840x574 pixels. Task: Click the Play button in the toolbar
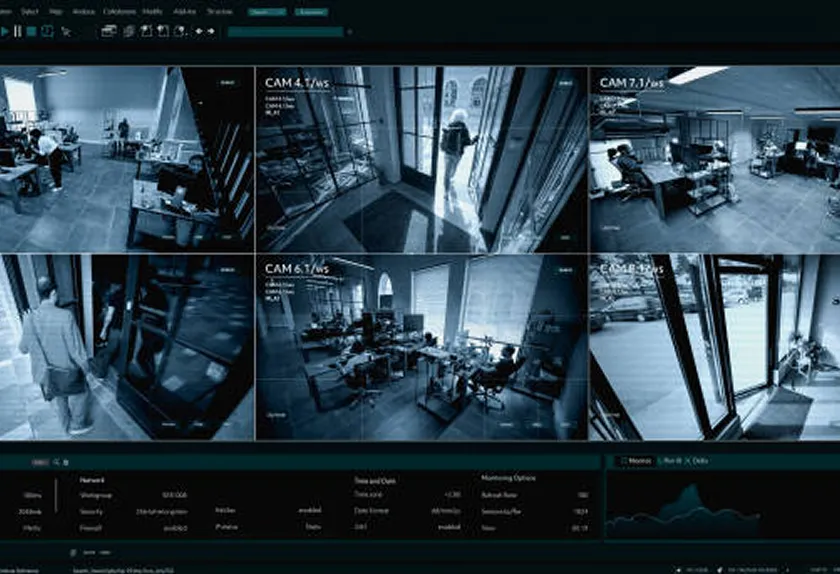[4, 32]
